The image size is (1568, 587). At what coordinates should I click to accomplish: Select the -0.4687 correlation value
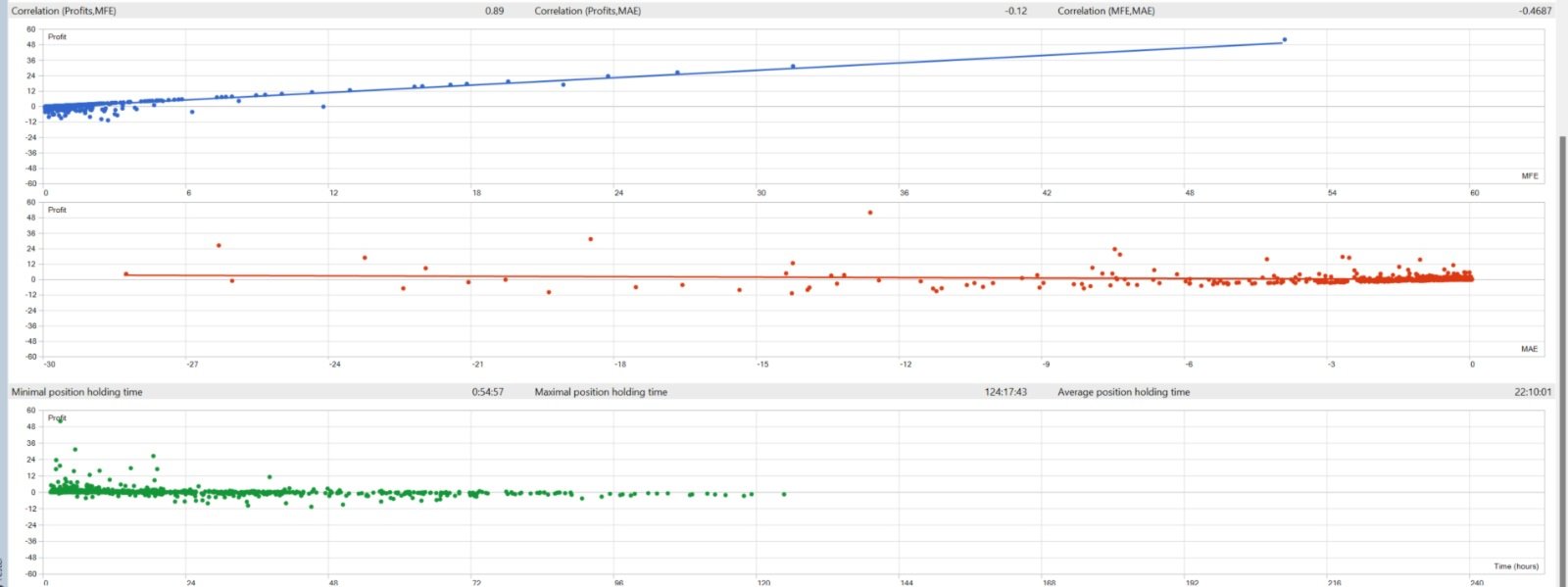1536,11
